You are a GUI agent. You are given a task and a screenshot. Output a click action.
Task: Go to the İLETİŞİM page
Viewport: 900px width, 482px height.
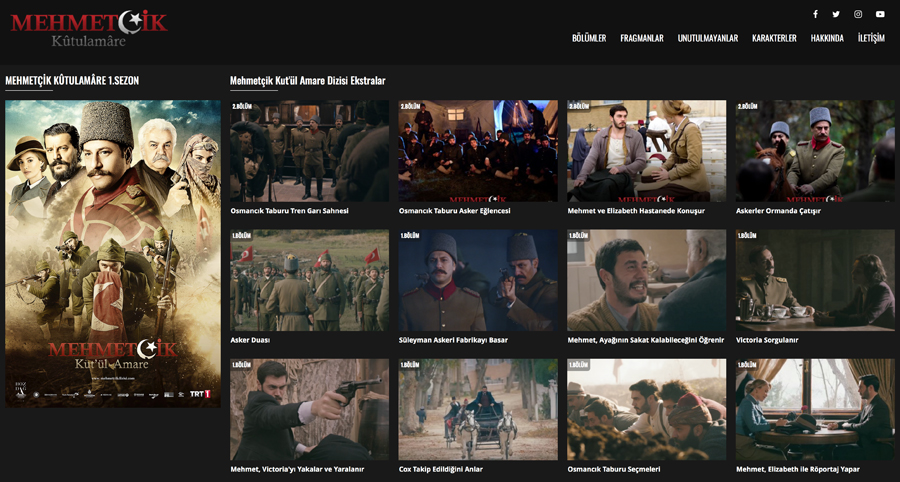coord(871,38)
